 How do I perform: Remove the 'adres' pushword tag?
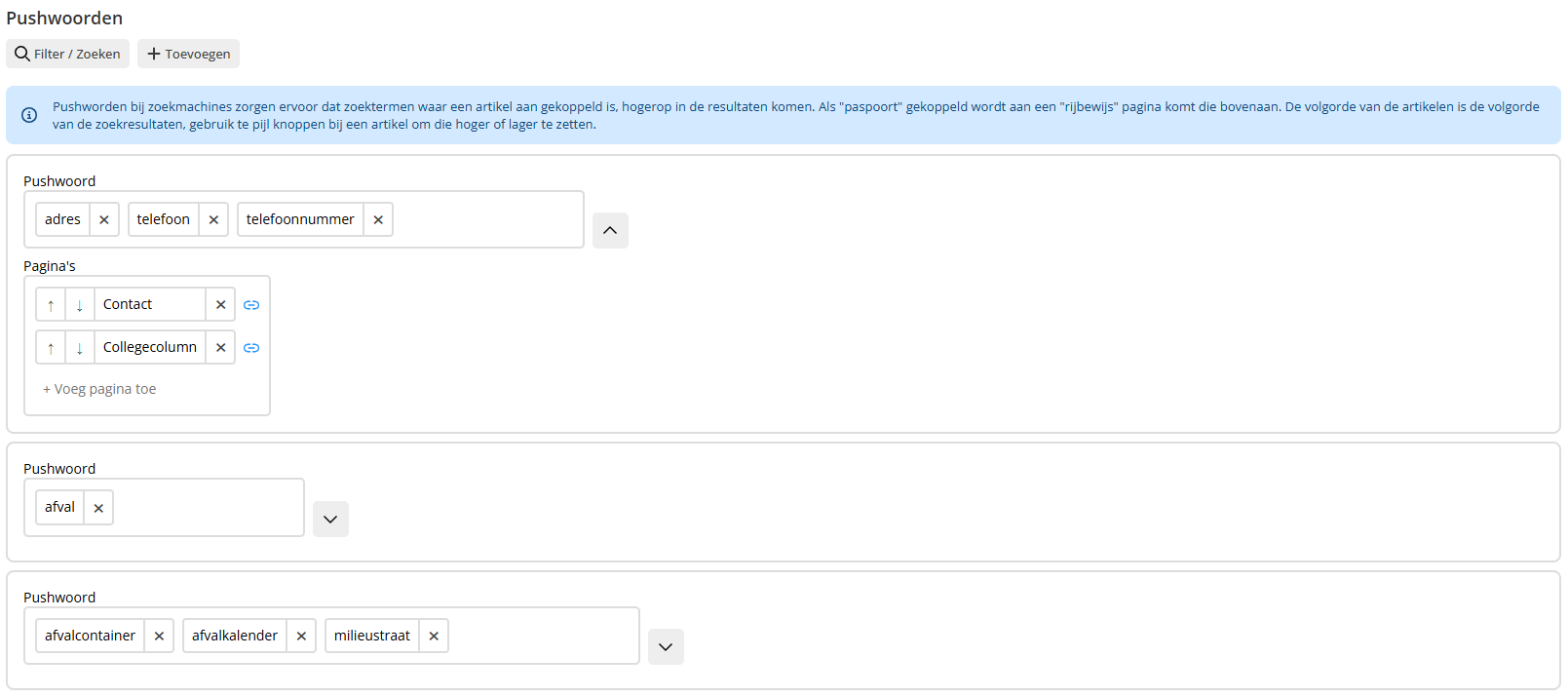pos(104,220)
